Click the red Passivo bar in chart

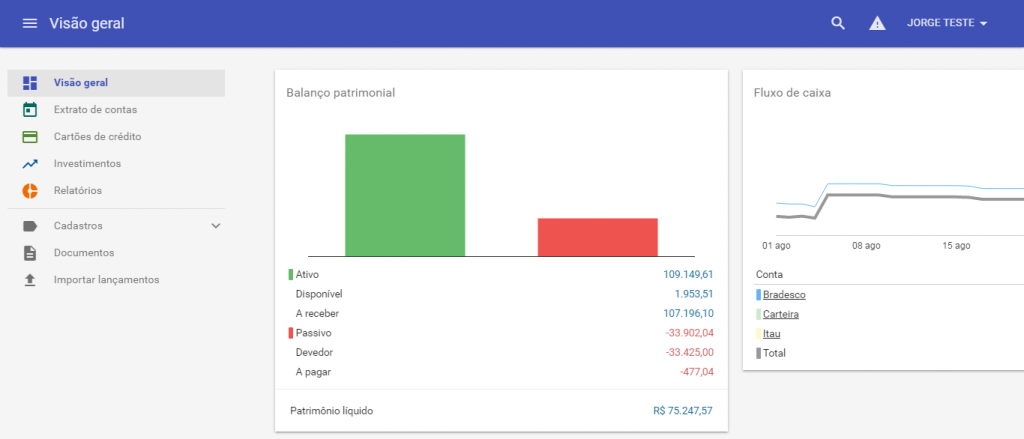[x=597, y=237]
